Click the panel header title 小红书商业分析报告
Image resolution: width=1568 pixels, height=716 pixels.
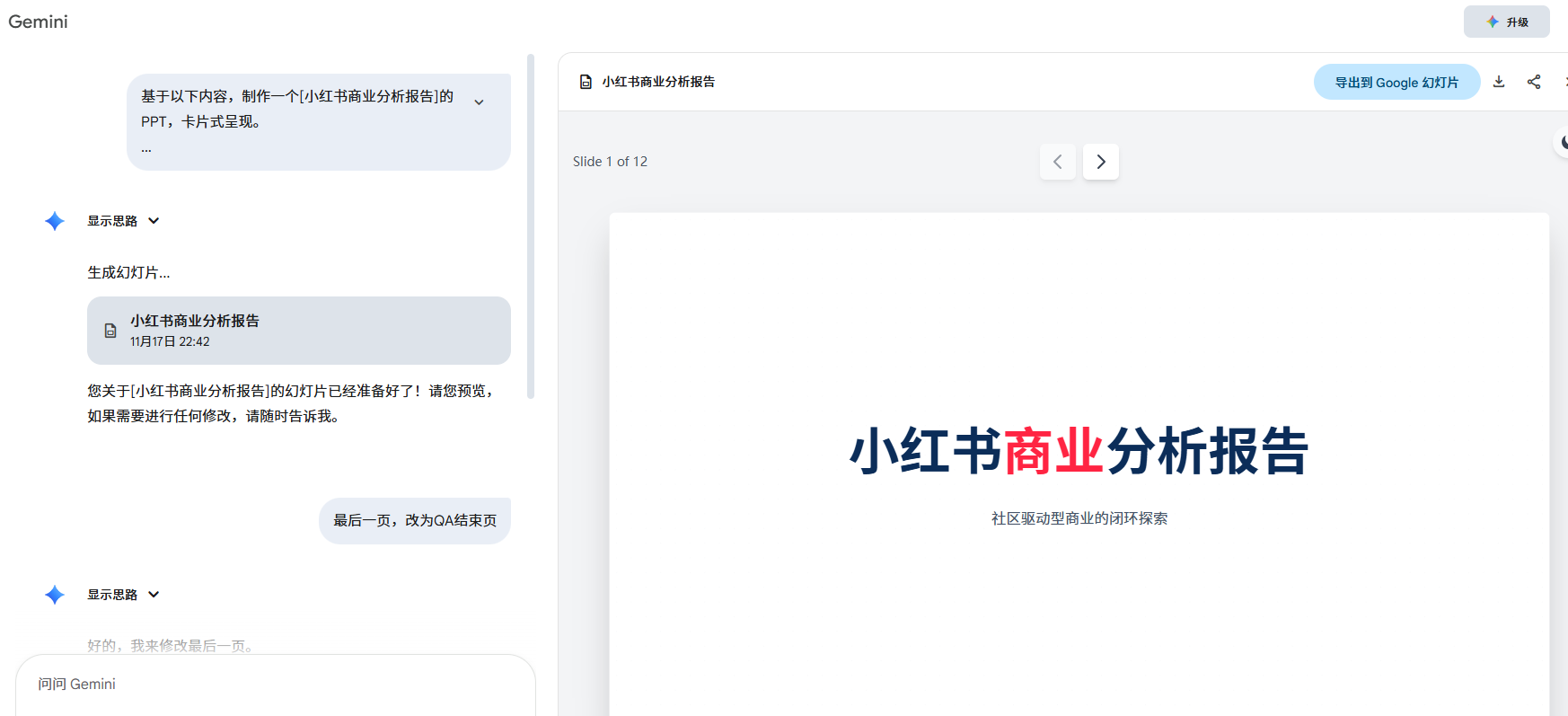click(658, 82)
